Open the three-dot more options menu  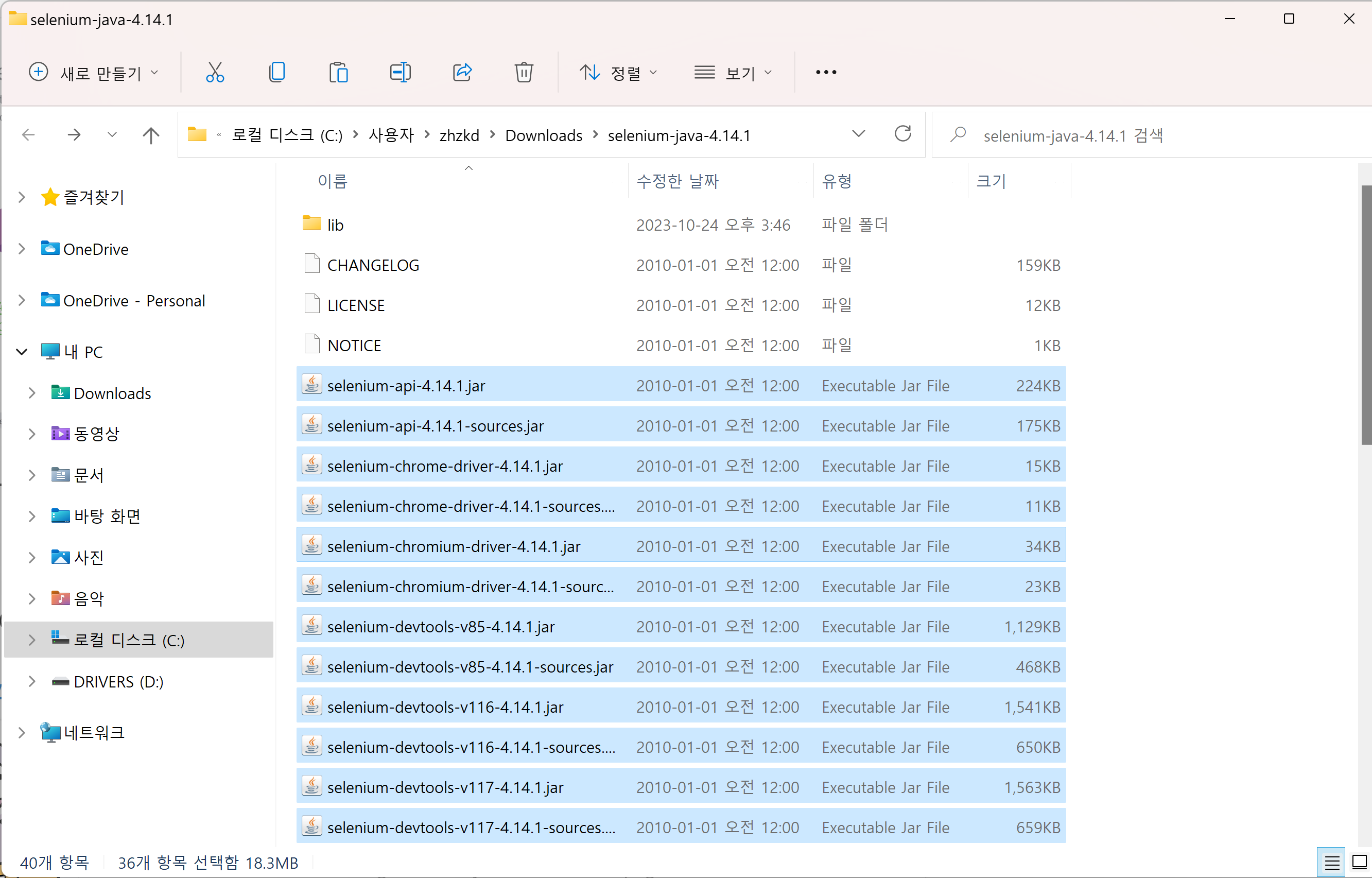click(826, 73)
